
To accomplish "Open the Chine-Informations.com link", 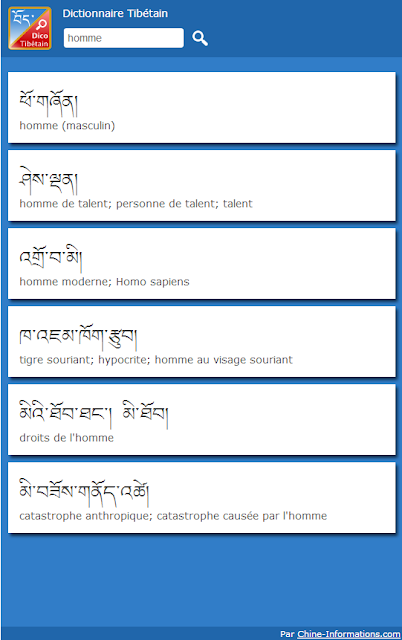I will coord(349,634).
